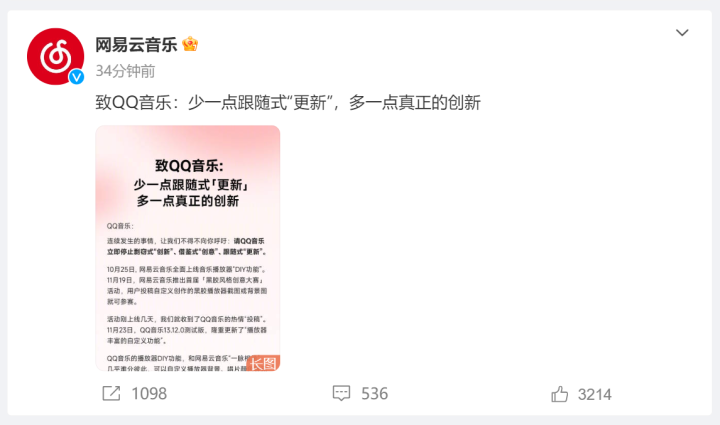
Task: Click the repost count 1098
Action: tap(149, 394)
